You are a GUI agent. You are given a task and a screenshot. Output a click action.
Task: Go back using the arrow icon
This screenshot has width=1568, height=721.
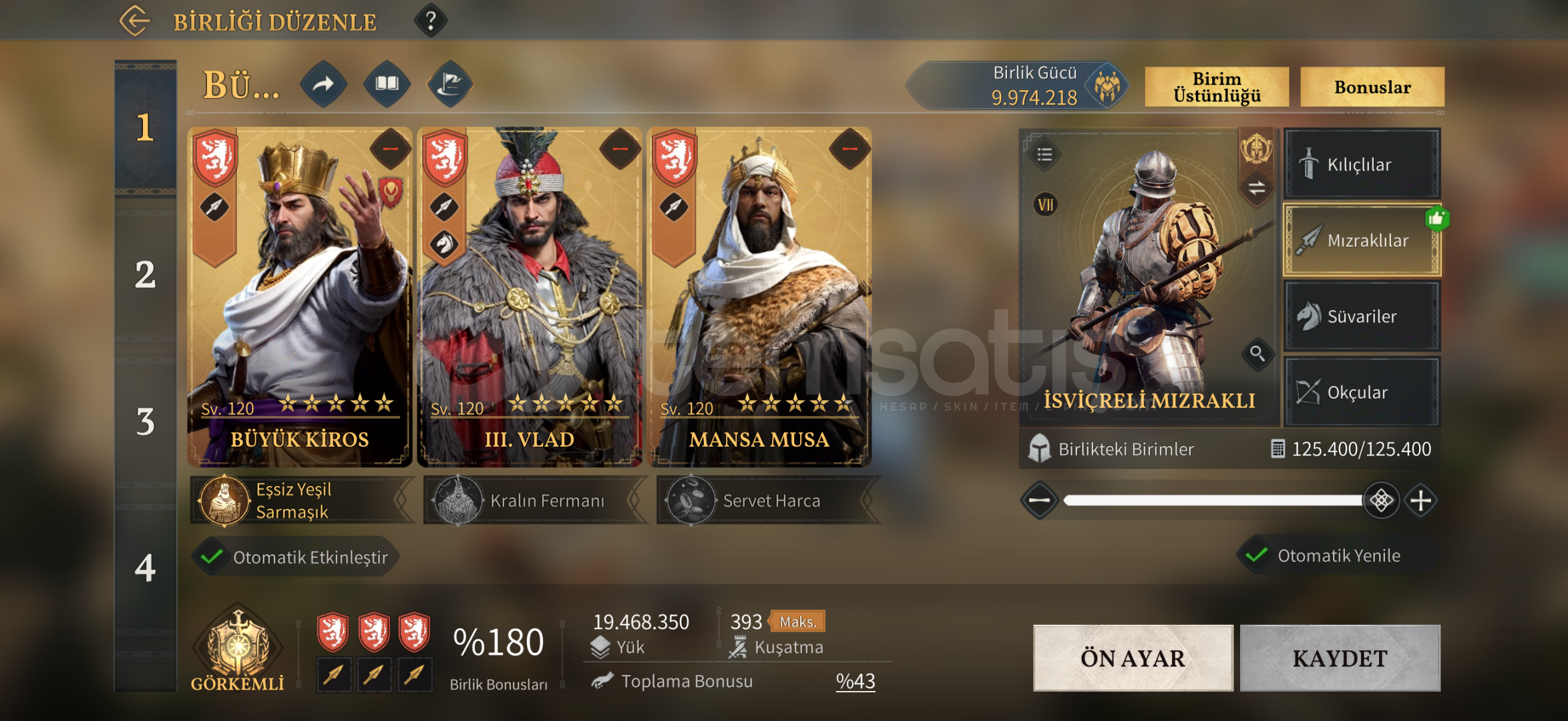(x=135, y=21)
